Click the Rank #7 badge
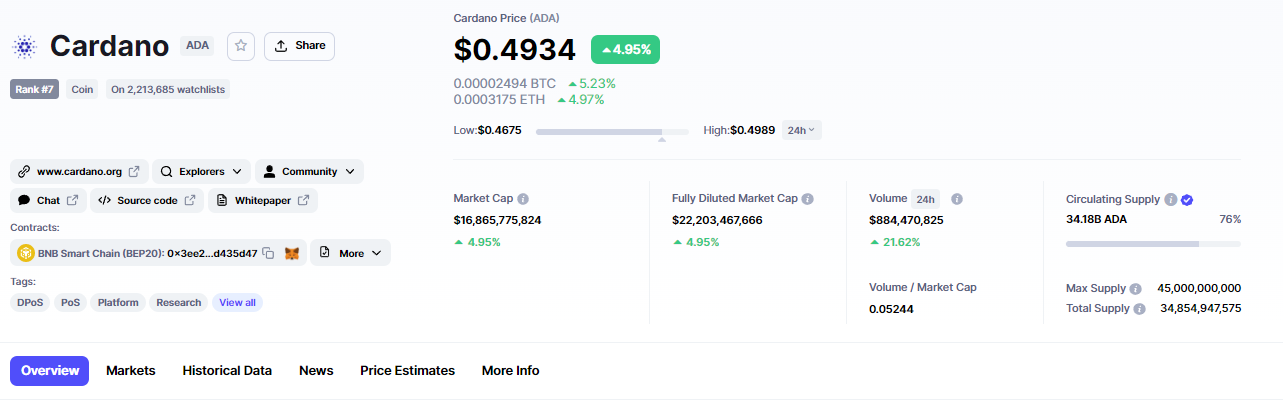This screenshot has height=402, width=1283. click(35, 89)
